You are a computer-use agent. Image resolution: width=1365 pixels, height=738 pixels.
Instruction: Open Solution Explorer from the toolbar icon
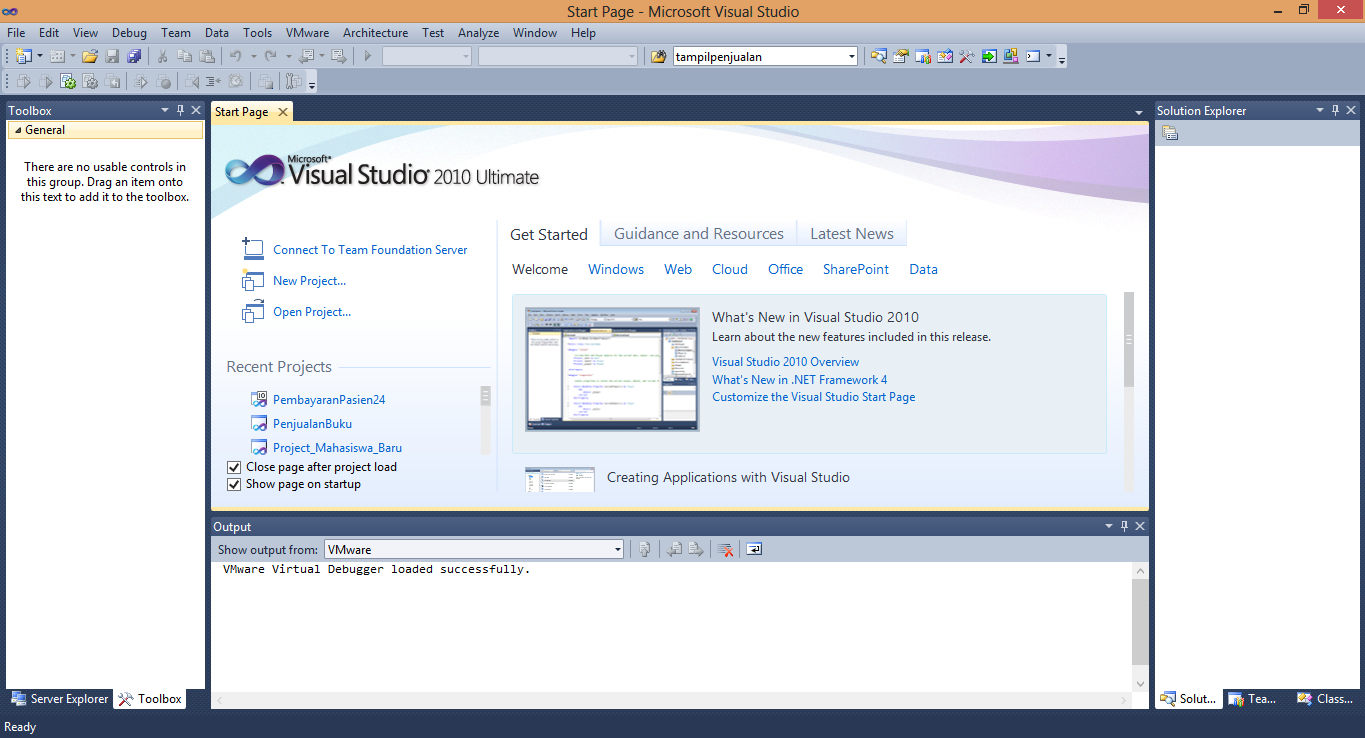pos(878,56)
